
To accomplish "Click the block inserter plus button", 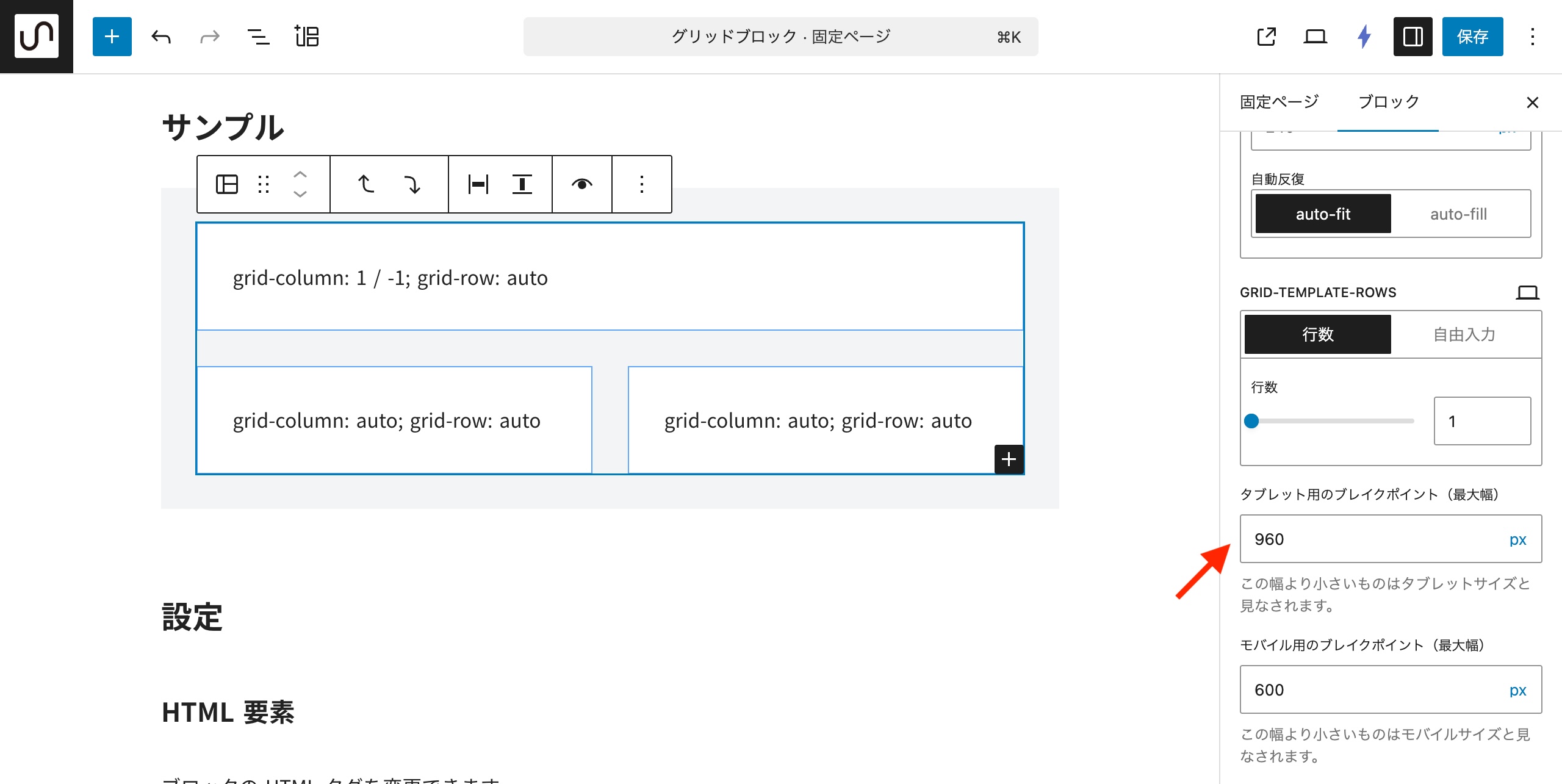I will tap(112, 37).
